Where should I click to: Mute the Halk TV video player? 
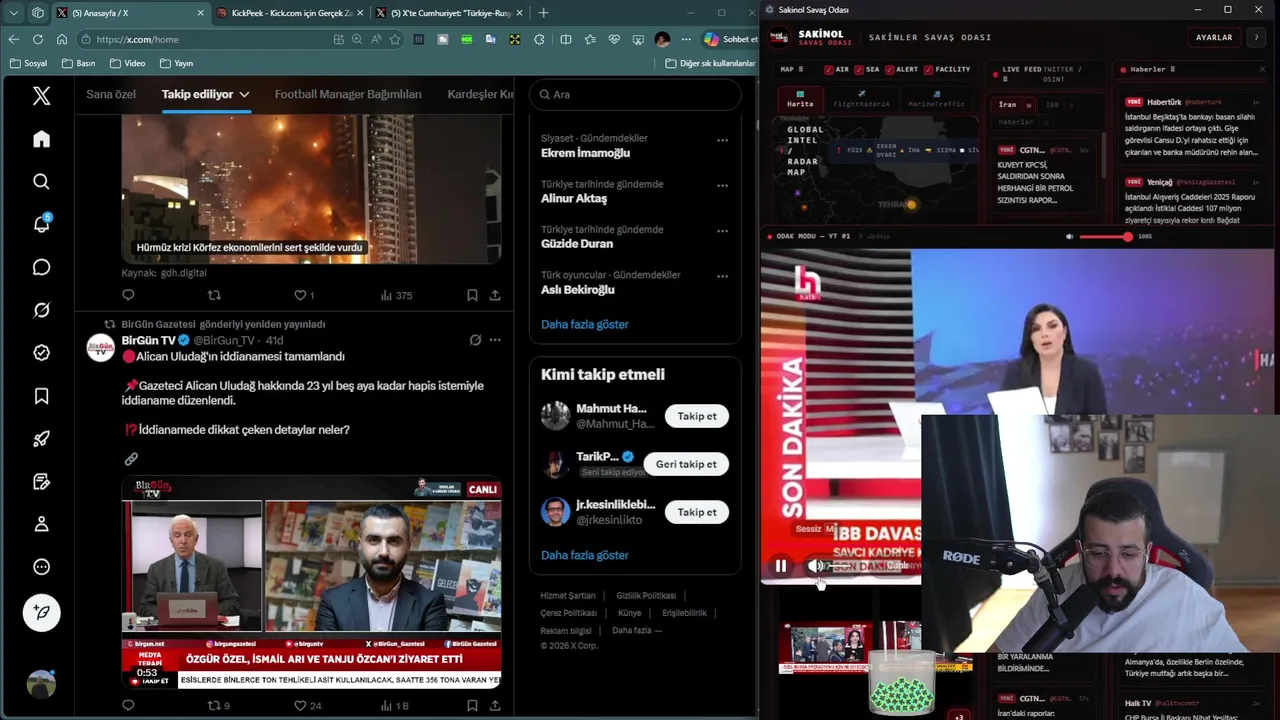[815, 566]
